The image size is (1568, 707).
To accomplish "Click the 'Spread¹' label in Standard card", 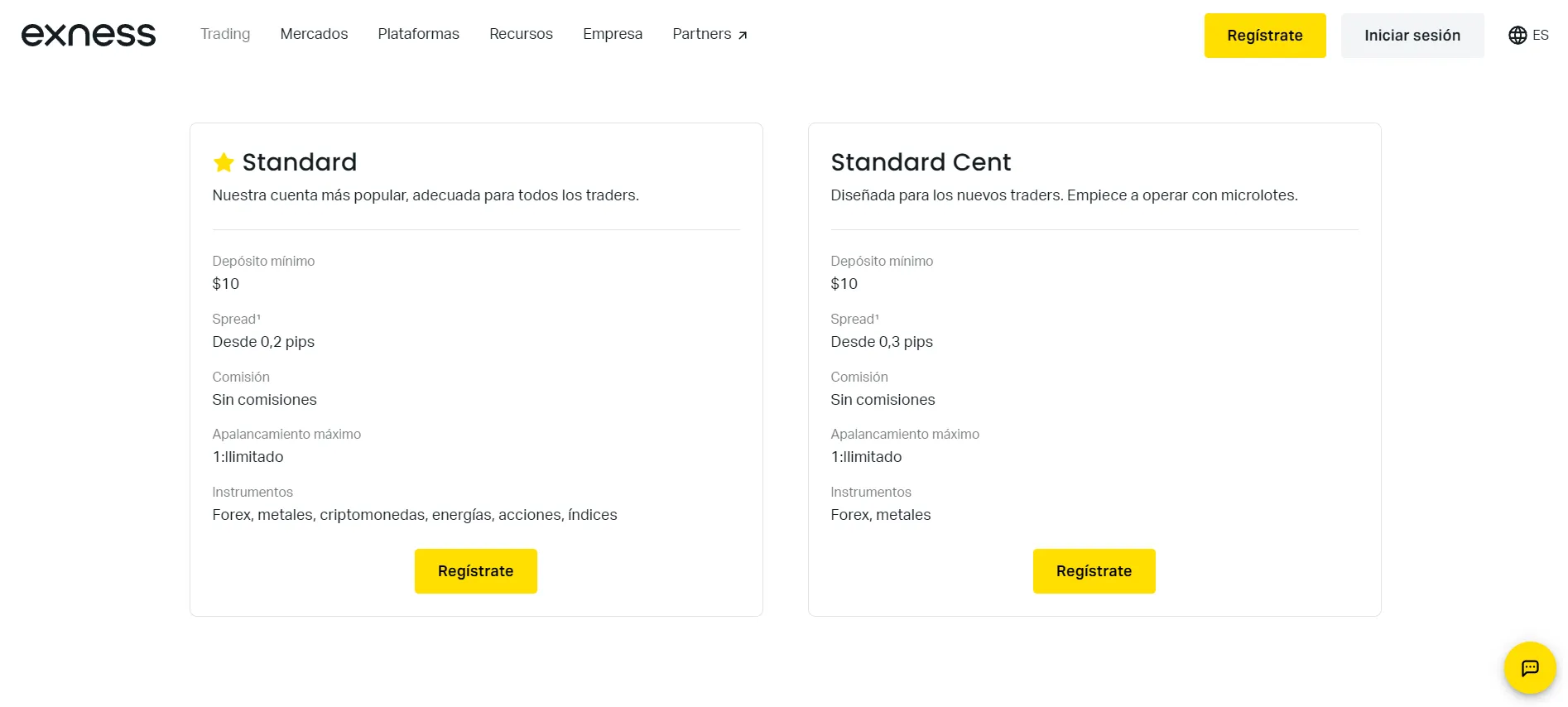I will pyautogui.click(x=237, y=319).
